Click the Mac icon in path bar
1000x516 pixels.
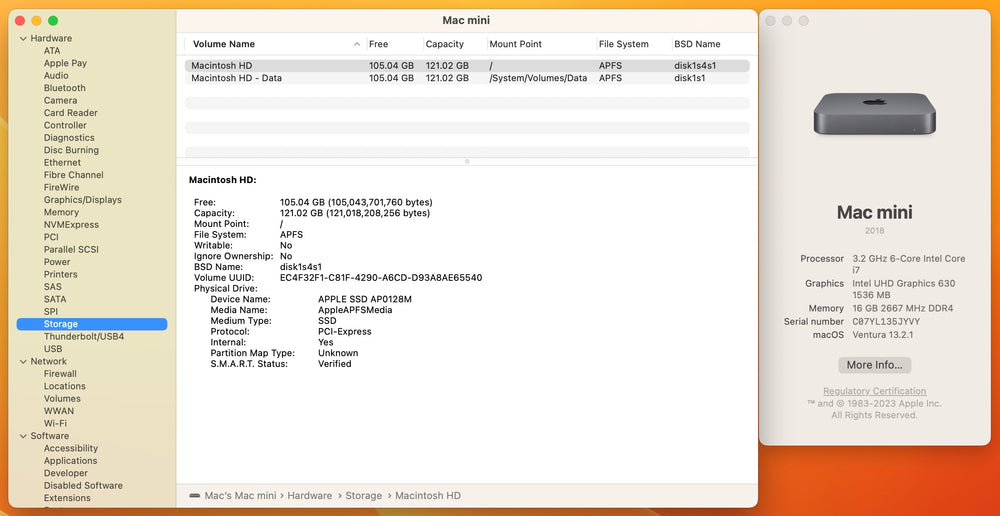click(194, 496)
